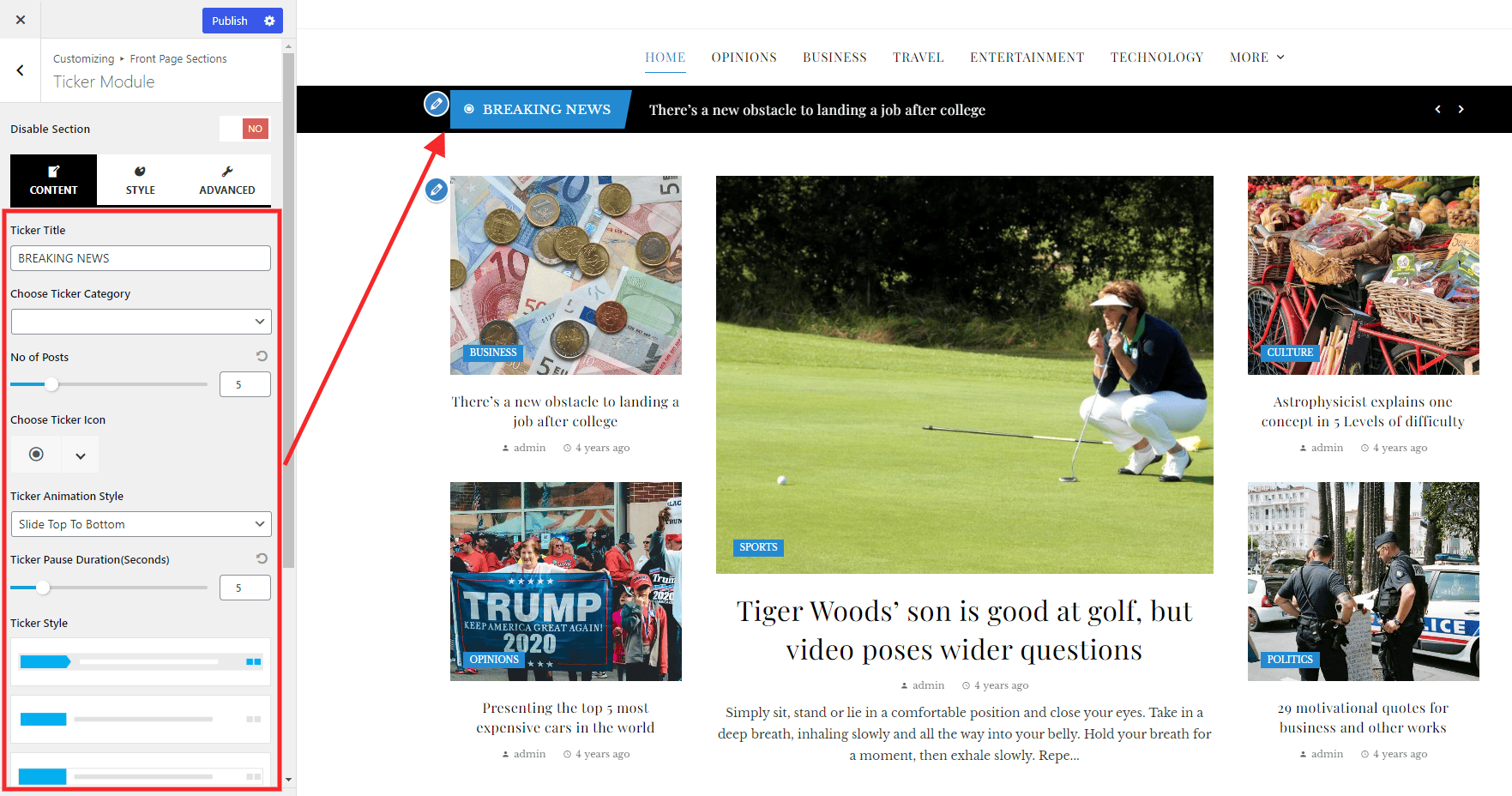
Task: Switch to the Style tab
Action: 141,180
